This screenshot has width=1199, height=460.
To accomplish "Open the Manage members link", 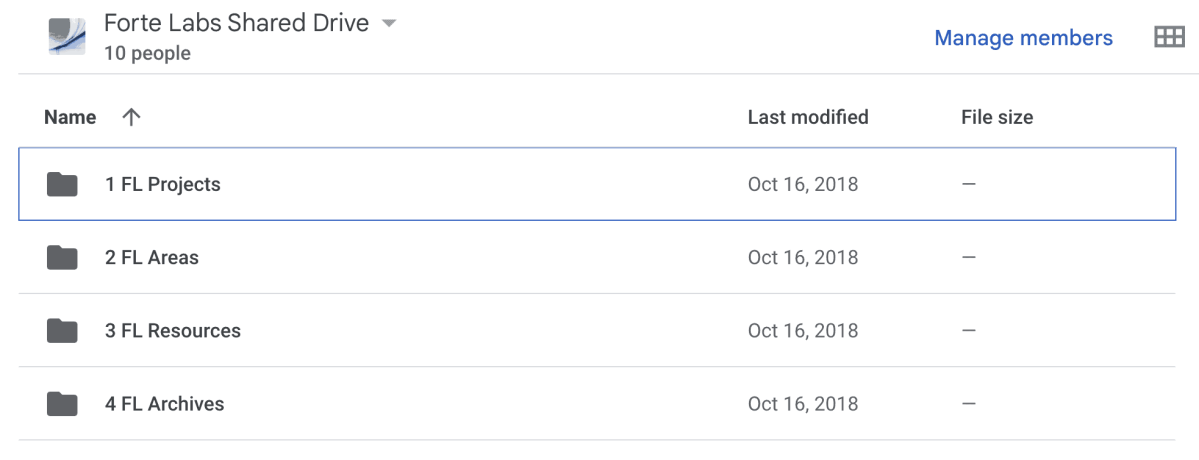I will [1023, 38].
